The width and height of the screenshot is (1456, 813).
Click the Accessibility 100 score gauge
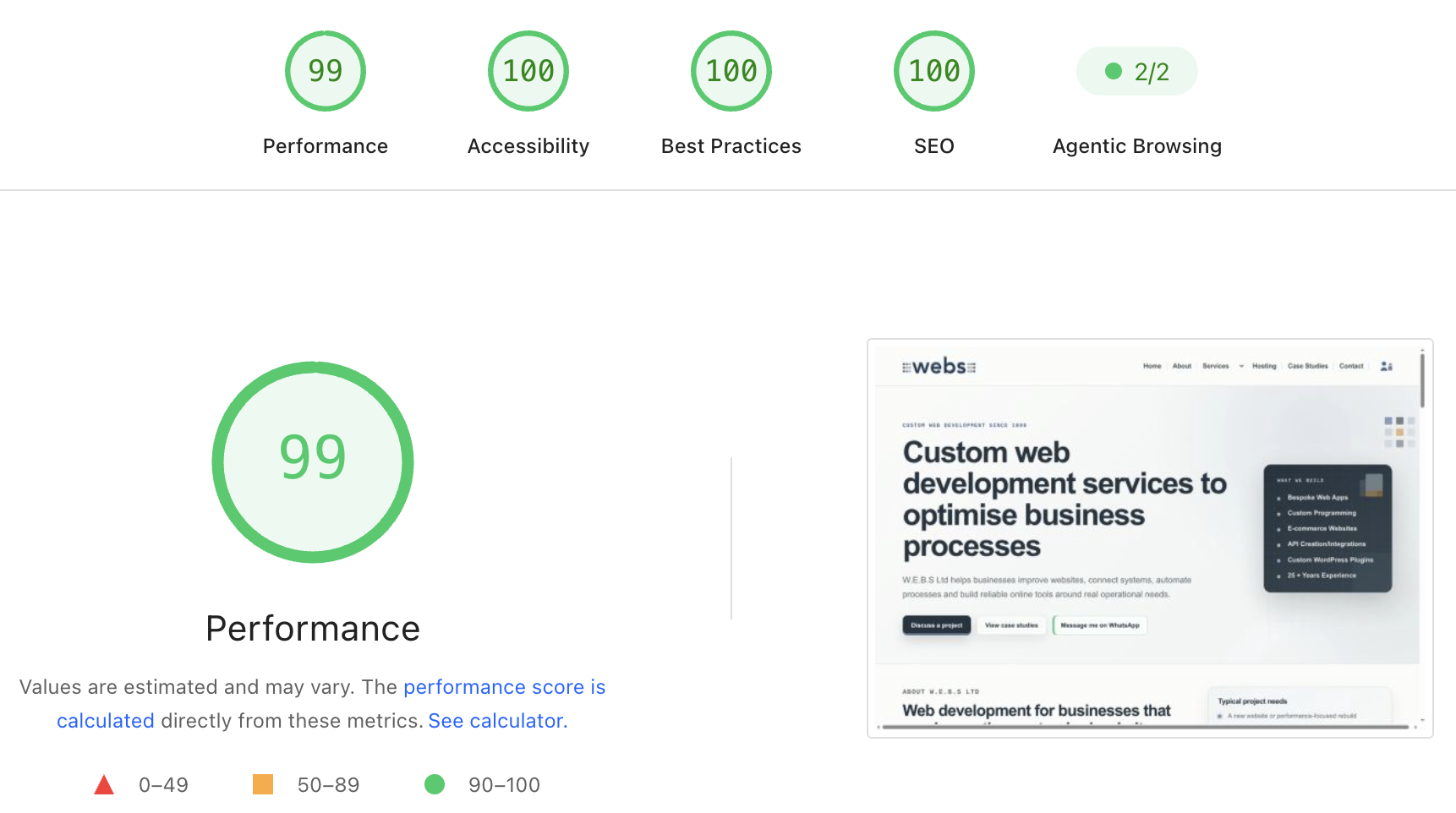point(528,71)
